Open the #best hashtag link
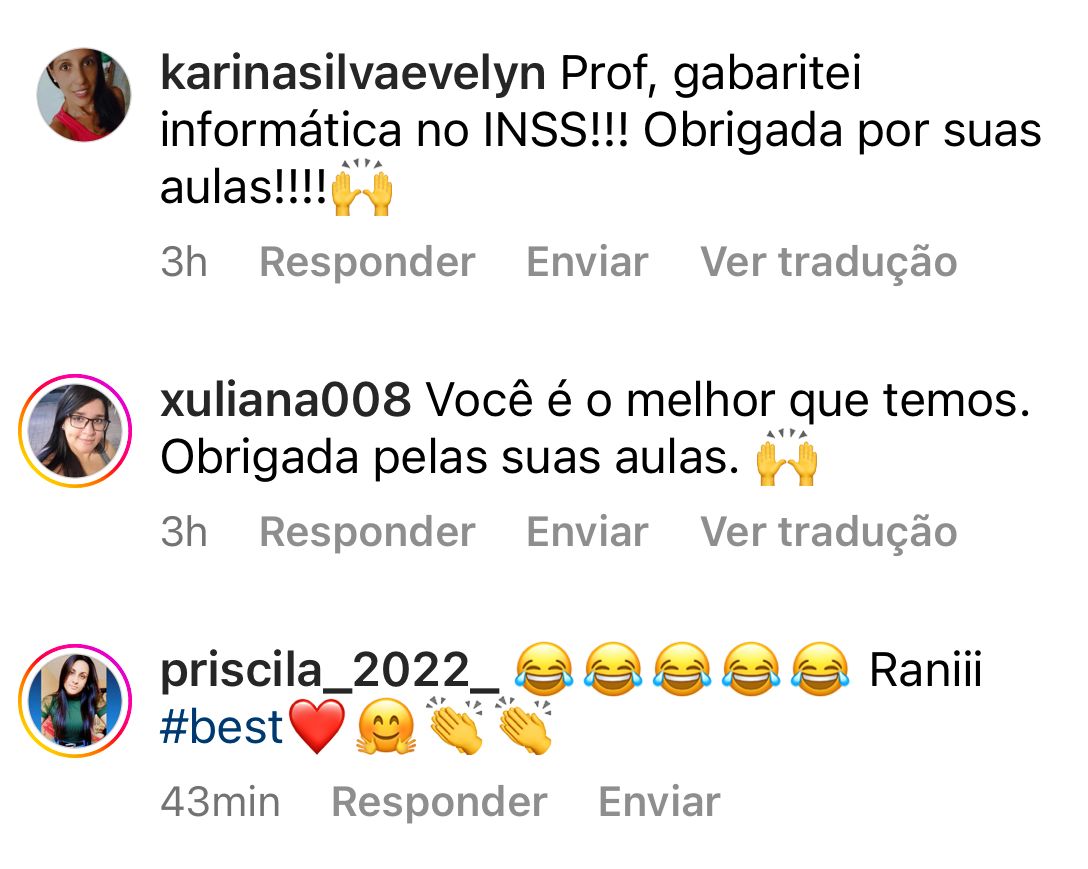 click(221, 727)
